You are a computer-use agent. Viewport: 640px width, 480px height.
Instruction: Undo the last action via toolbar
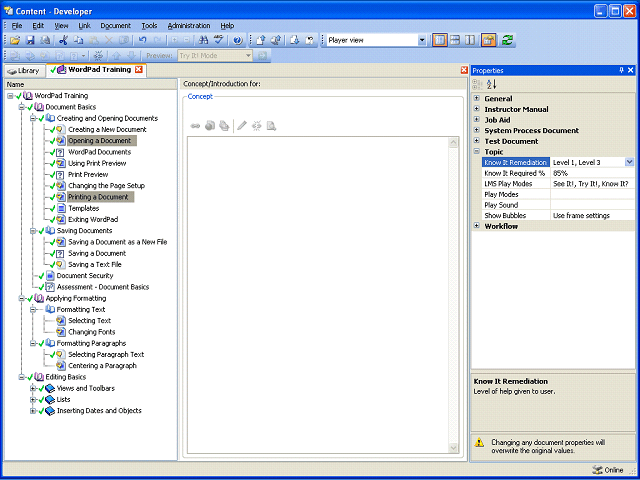tap(142, 40)
